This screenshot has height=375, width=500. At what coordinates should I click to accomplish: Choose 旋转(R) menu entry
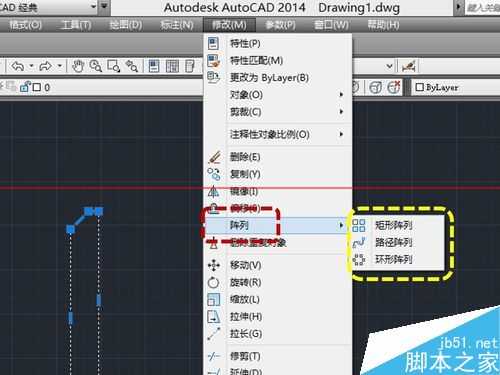point(278,283)
